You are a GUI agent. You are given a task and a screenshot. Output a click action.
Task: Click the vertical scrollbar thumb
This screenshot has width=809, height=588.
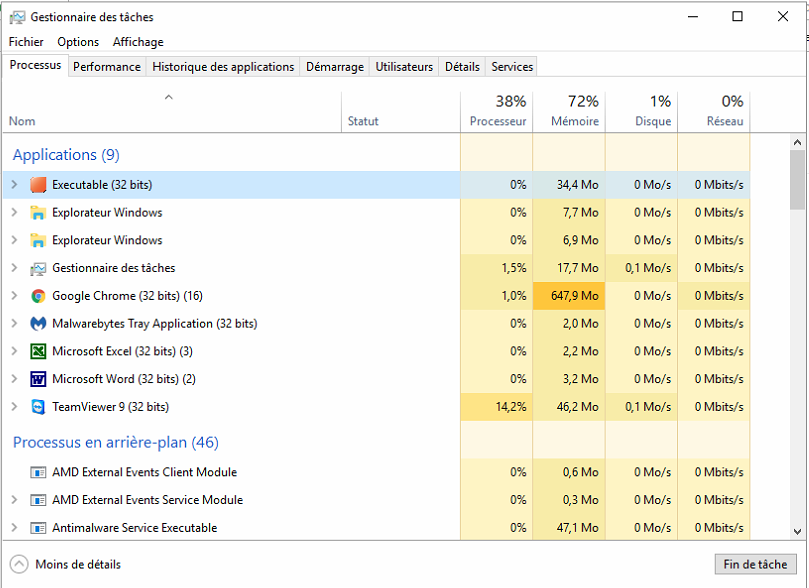click(797, 180)
